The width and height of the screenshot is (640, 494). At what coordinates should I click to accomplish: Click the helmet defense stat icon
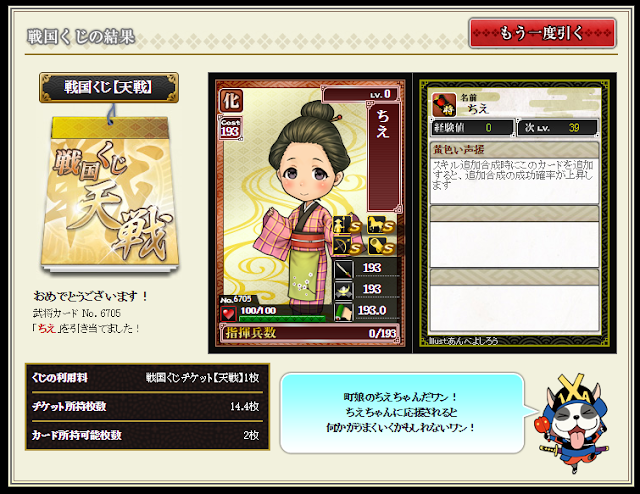click(x=343, y=290)
